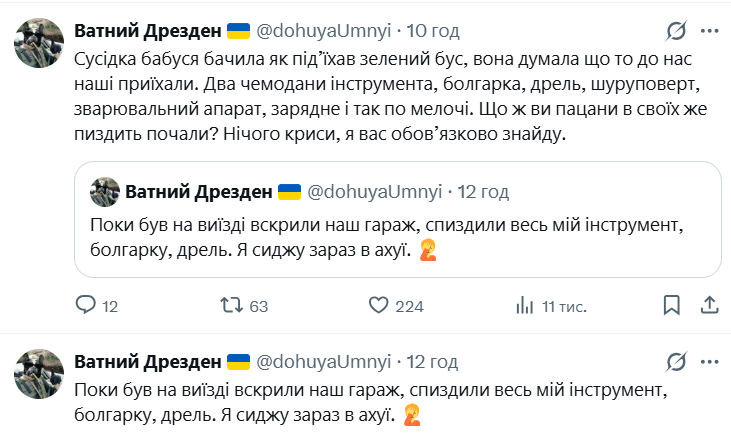This screenshot has width=731, height=439.
Task: Open the bottom post's author avatar
Action: click(37, 376)
